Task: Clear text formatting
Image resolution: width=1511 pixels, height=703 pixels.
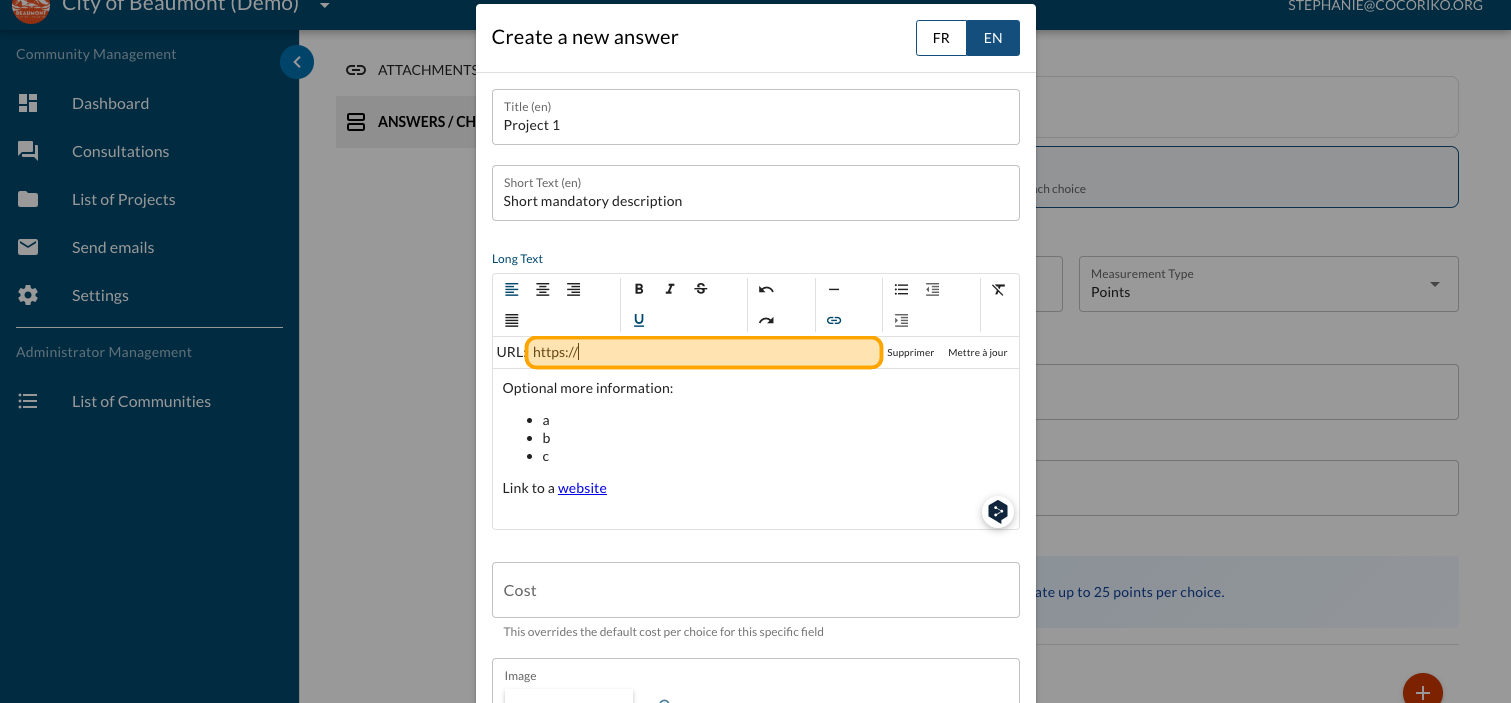Action: (998, 289)
